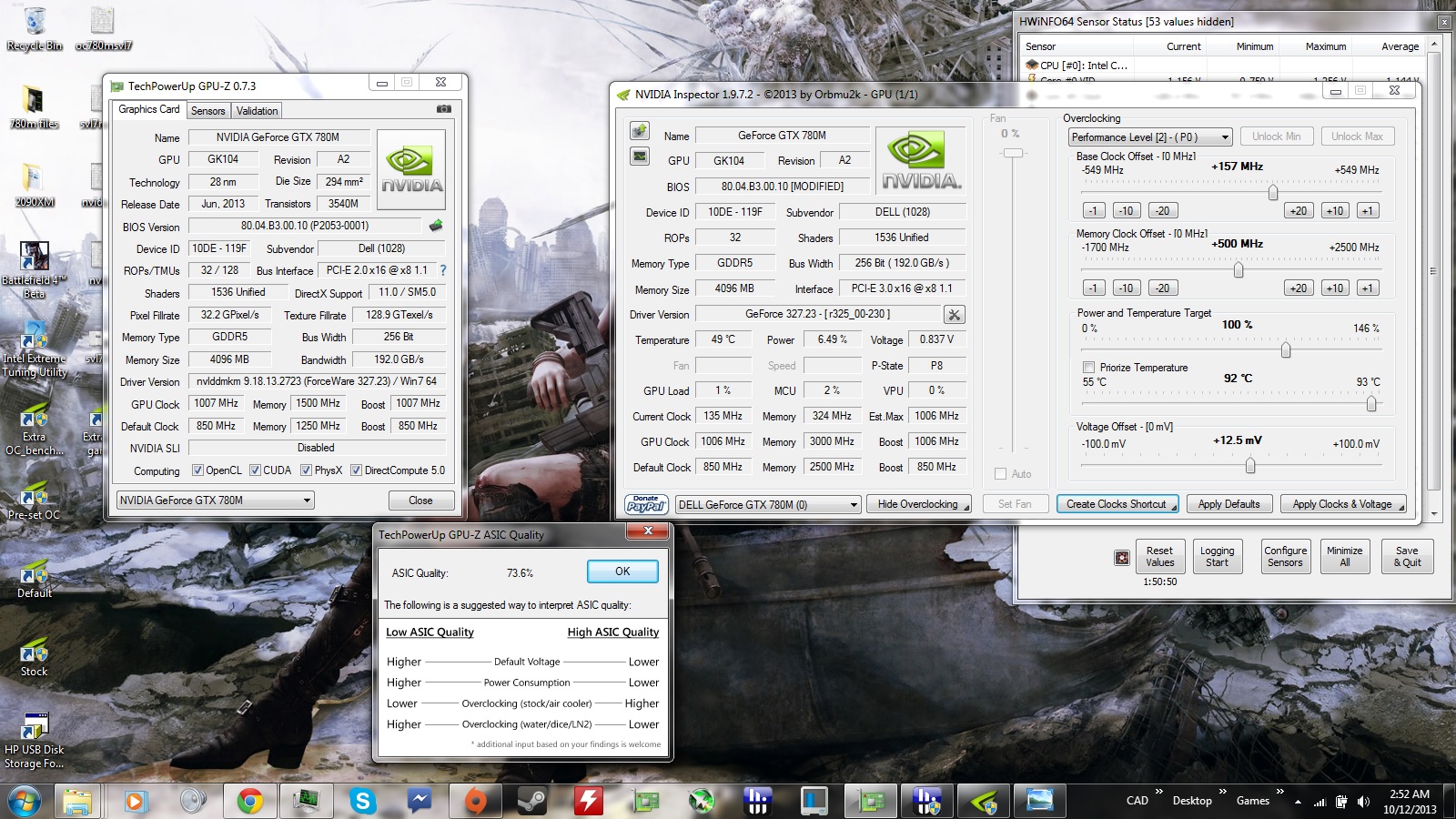Image resolution: width=1456 pixels, height=819 pixels.
Task: Open Steam from the taskbar
Action: click(x=532, y=801)
